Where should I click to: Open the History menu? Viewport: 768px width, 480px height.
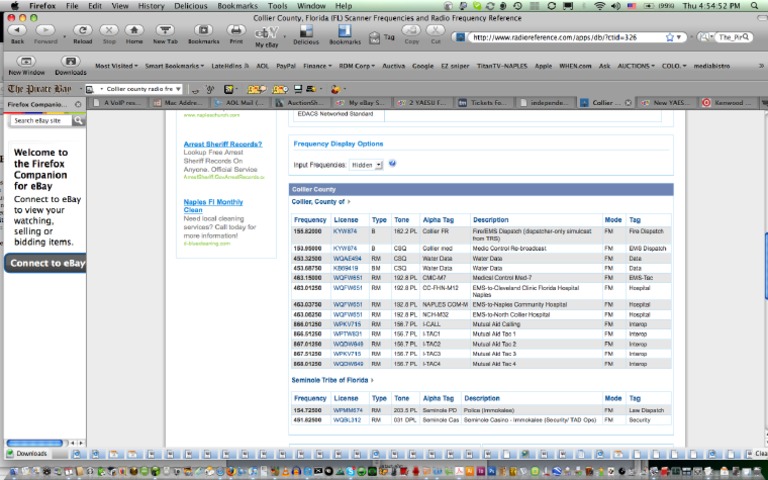151,6
